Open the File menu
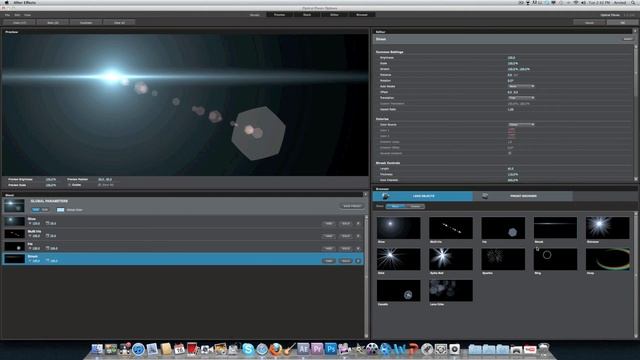640x360 pixels. (x=7, y=15)
